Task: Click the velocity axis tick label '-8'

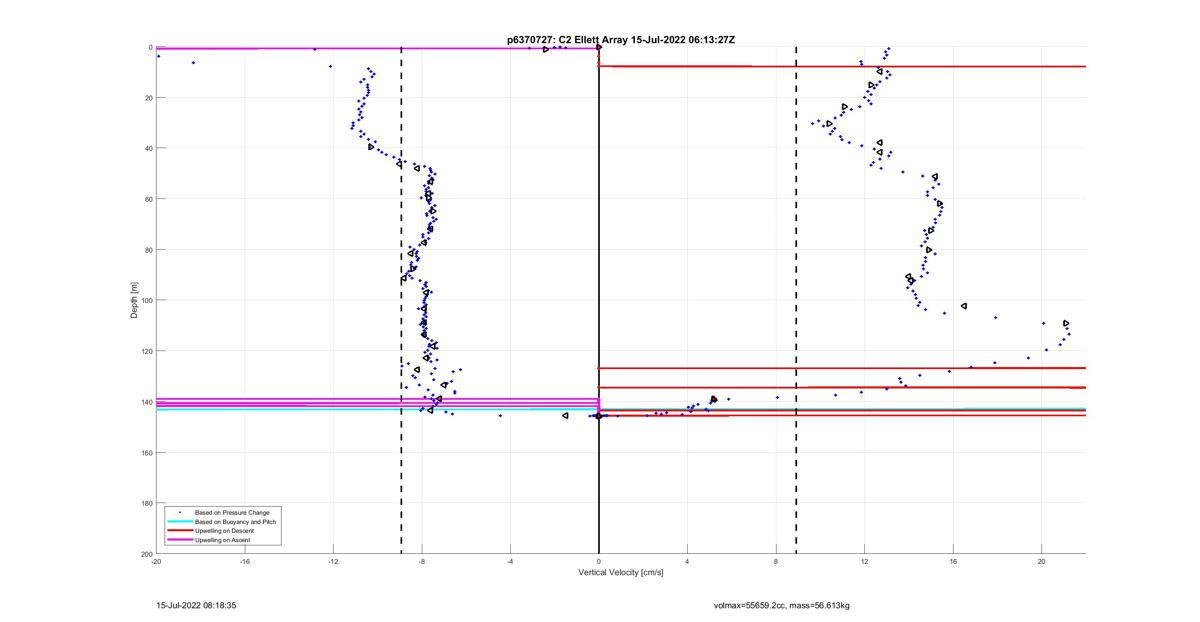Action: (x=422, y=561)
